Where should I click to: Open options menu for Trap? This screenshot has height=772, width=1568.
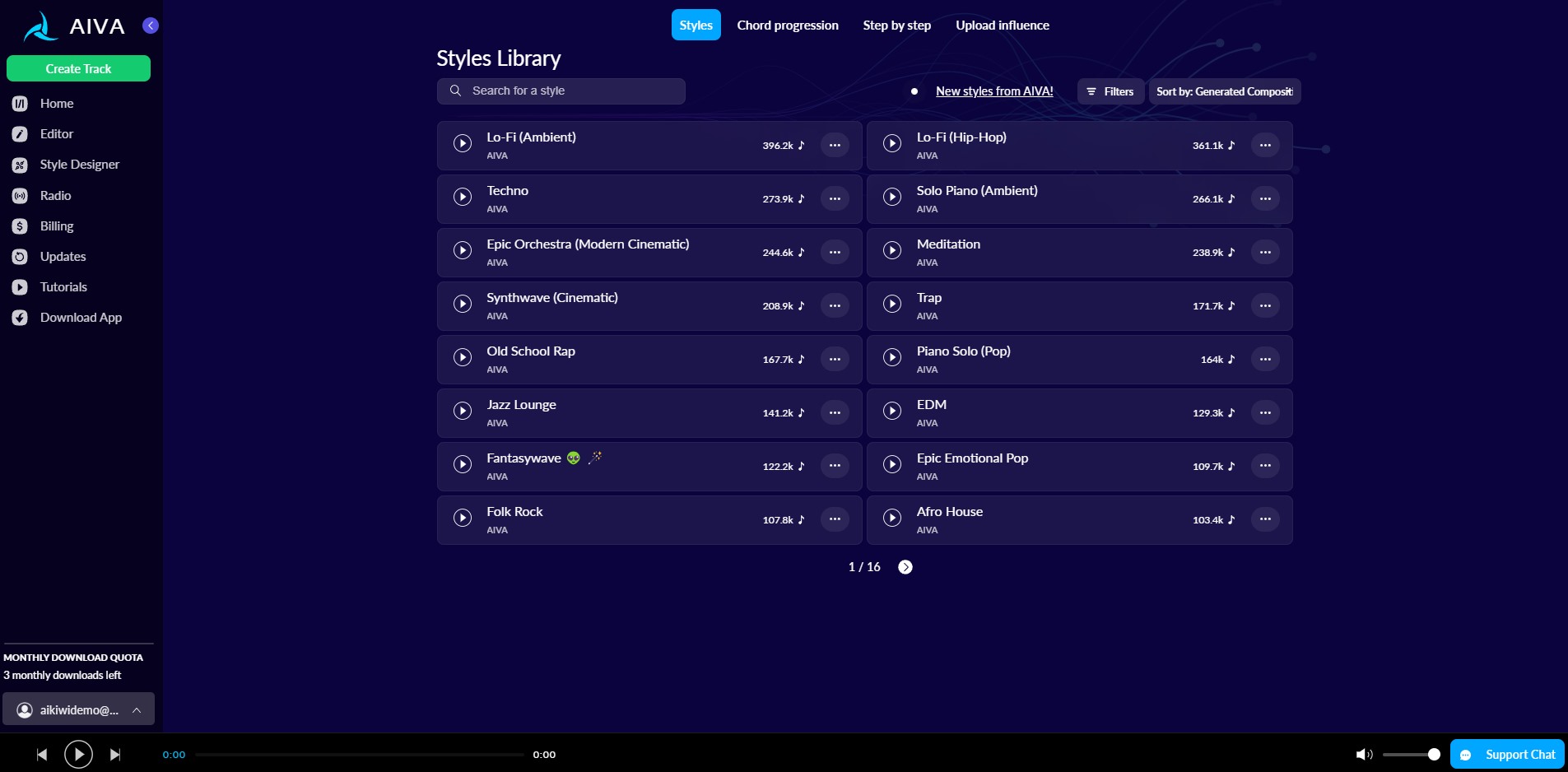tap(1265, 305)
